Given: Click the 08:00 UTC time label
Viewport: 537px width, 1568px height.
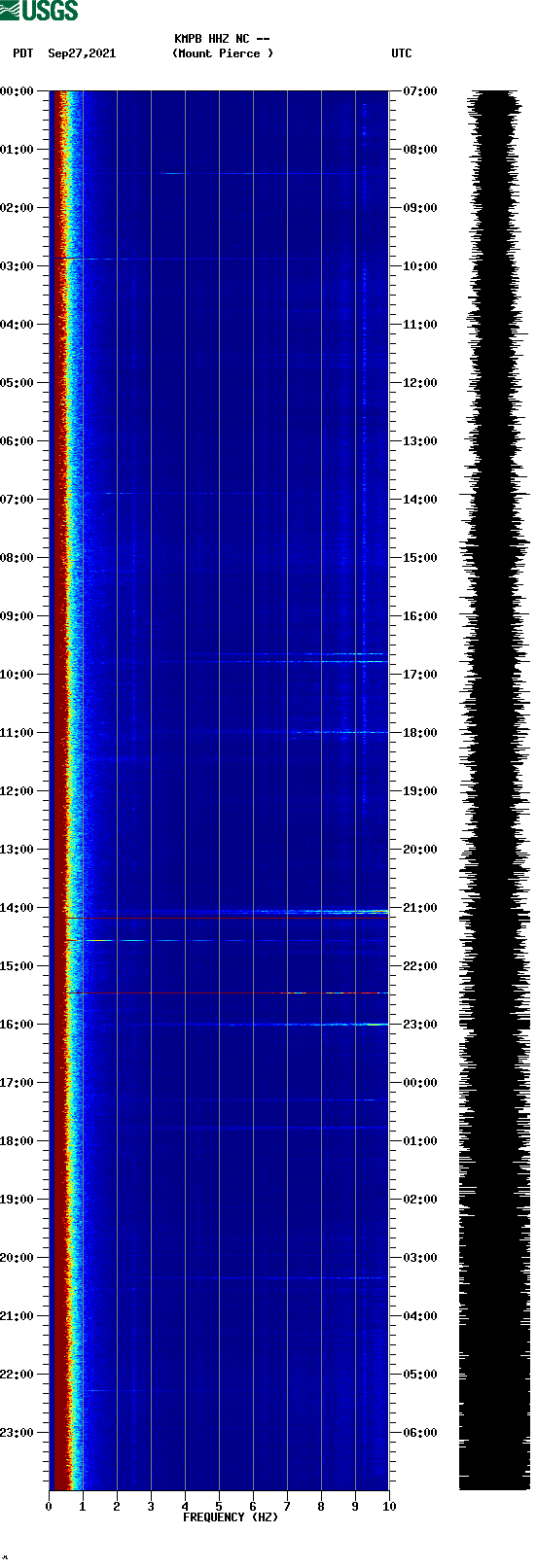Looking at the screenshot, I should point(420,150).
